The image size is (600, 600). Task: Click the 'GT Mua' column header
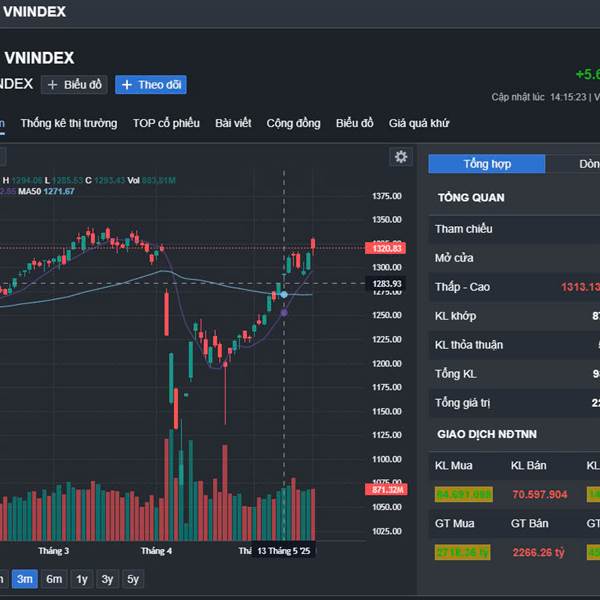click(454, 523)
